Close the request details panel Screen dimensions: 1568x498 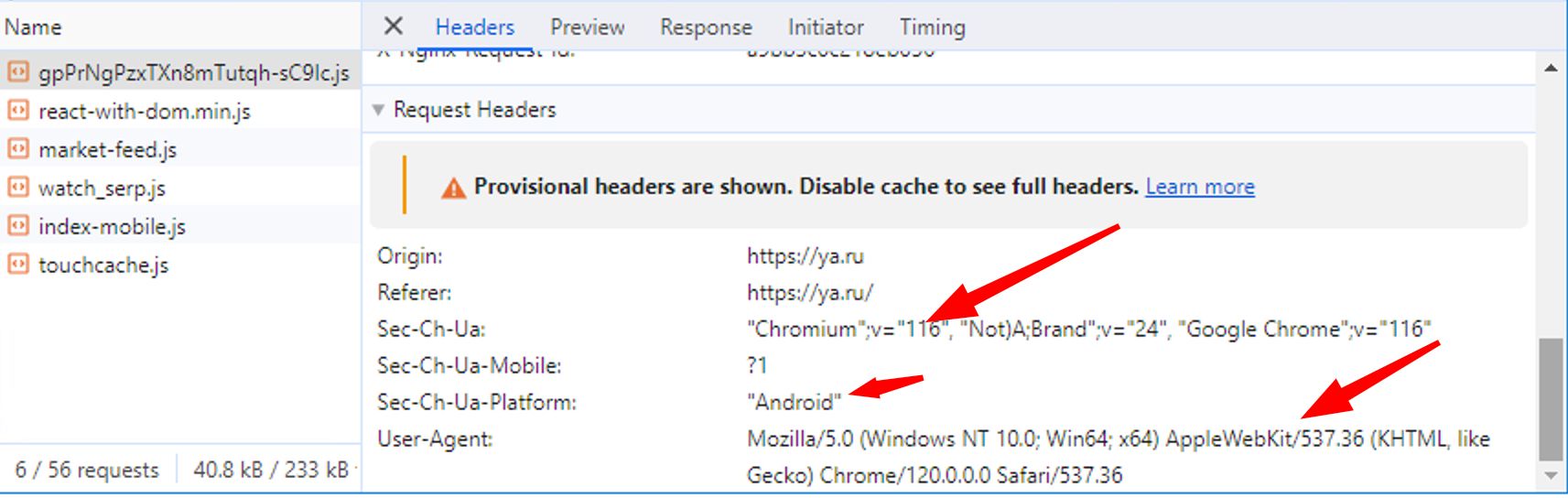393,27
